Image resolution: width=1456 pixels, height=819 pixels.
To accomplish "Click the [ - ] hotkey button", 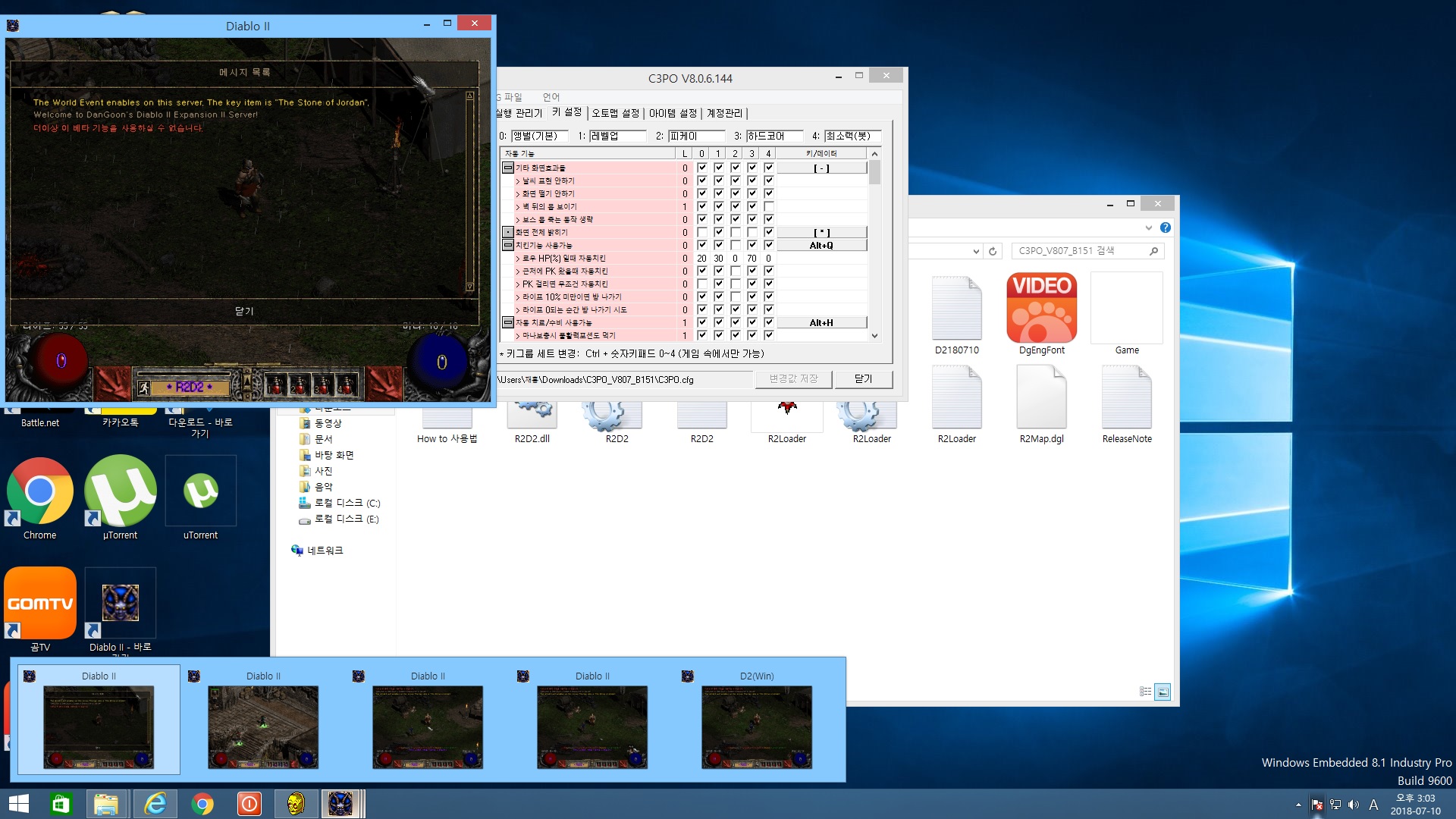I will pos(821,168).
